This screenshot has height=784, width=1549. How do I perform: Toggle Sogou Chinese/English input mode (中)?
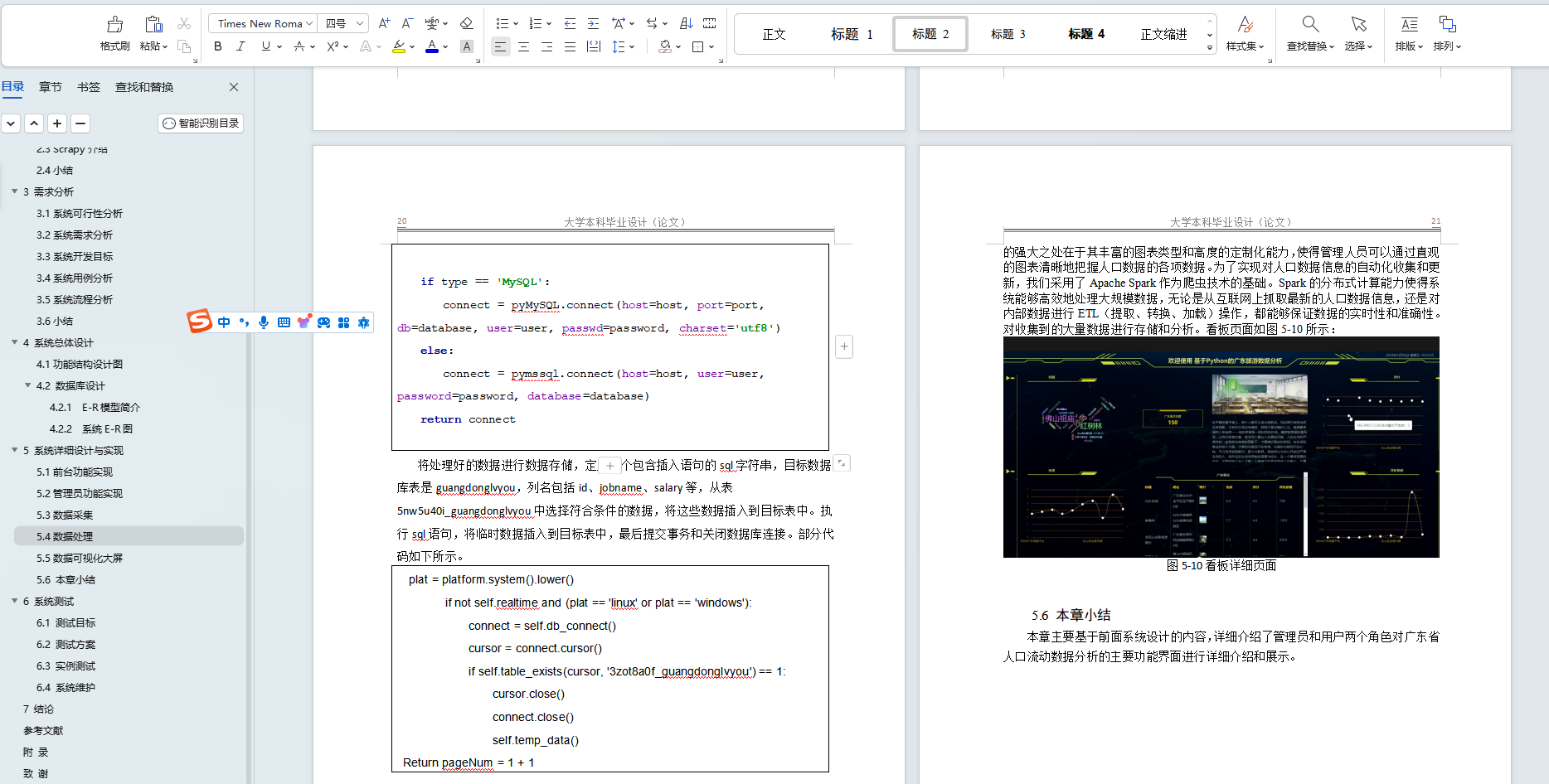pyautogui.click(x=224, y=322)
